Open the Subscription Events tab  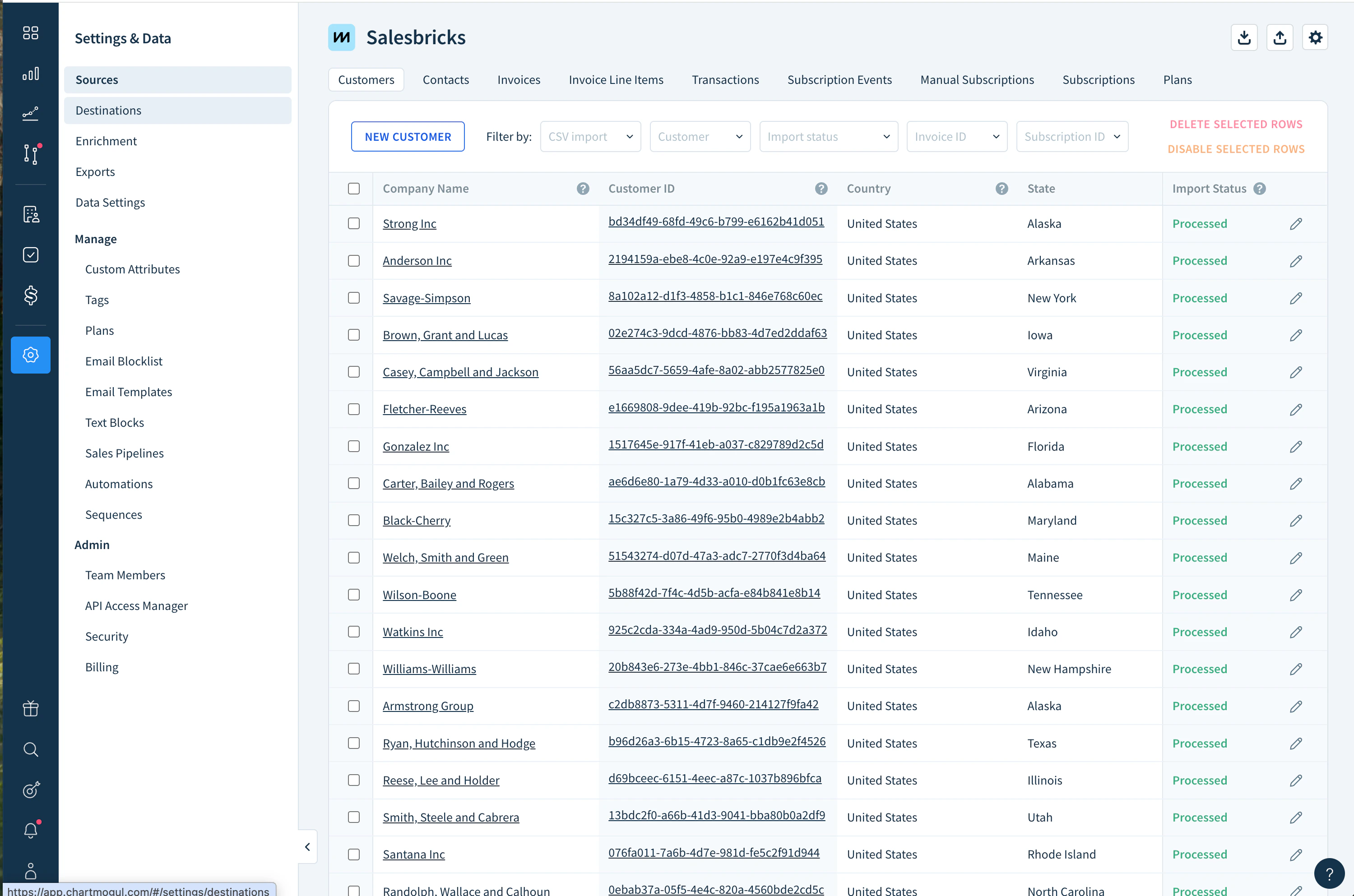click(839, 79)
